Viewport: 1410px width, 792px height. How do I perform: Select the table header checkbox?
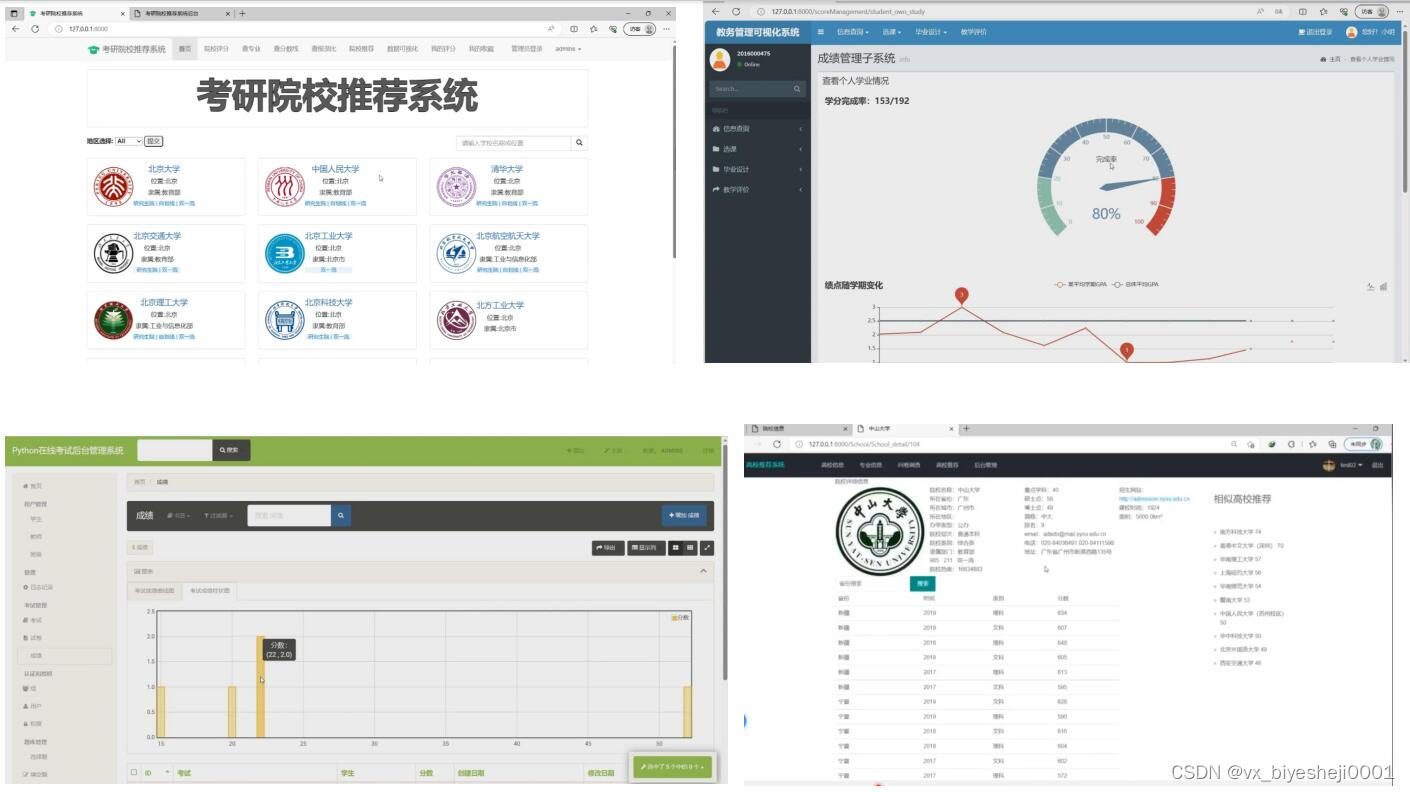pos(135,772)
